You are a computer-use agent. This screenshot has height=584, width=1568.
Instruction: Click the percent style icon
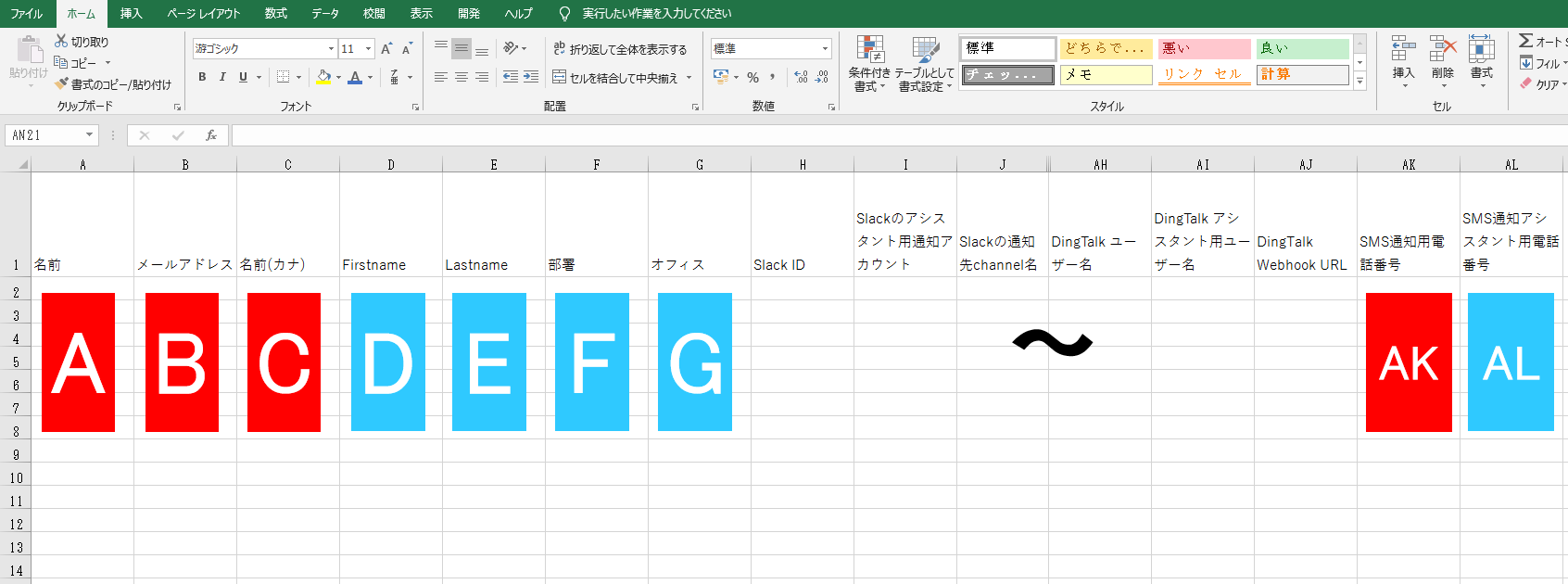(x=752, y=77)
